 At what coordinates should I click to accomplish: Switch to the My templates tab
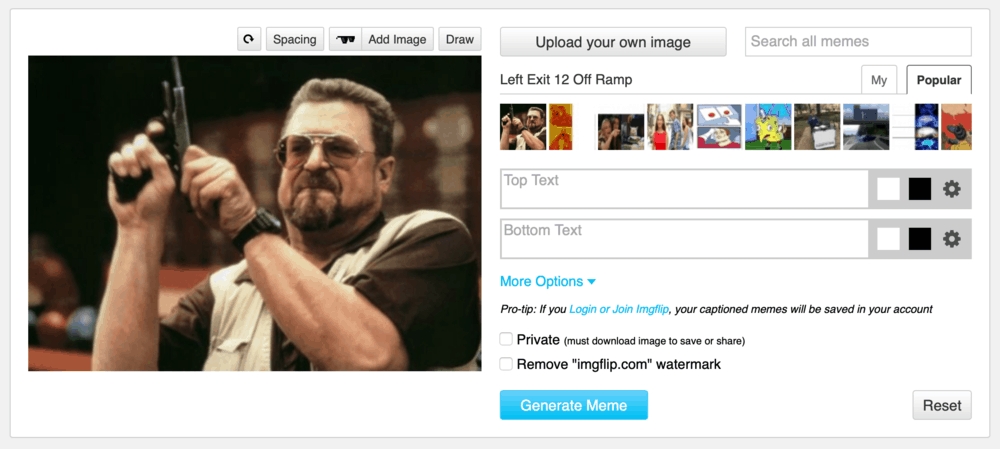click(x=878, y=80)
